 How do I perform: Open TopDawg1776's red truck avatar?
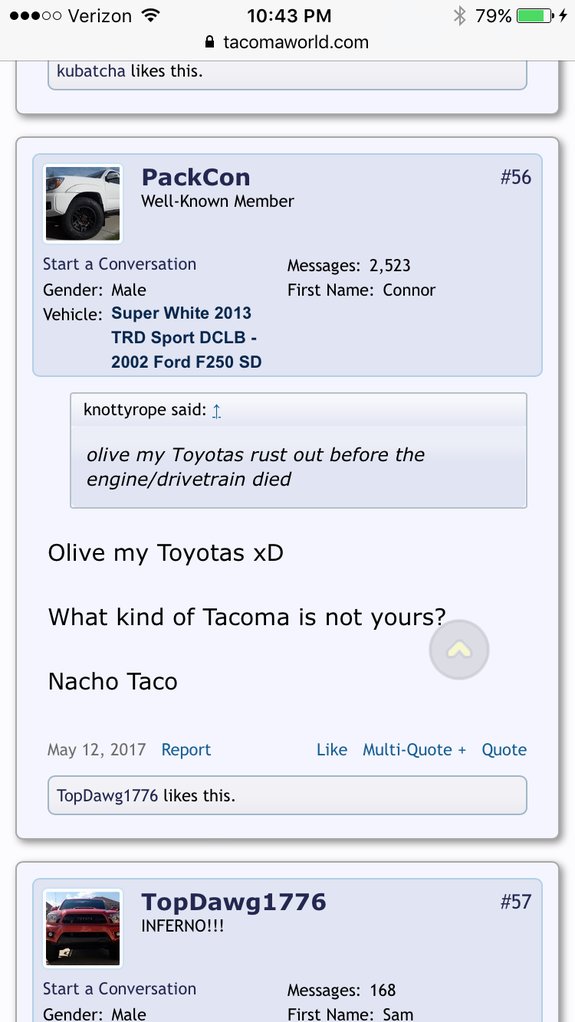pos(83,928)
